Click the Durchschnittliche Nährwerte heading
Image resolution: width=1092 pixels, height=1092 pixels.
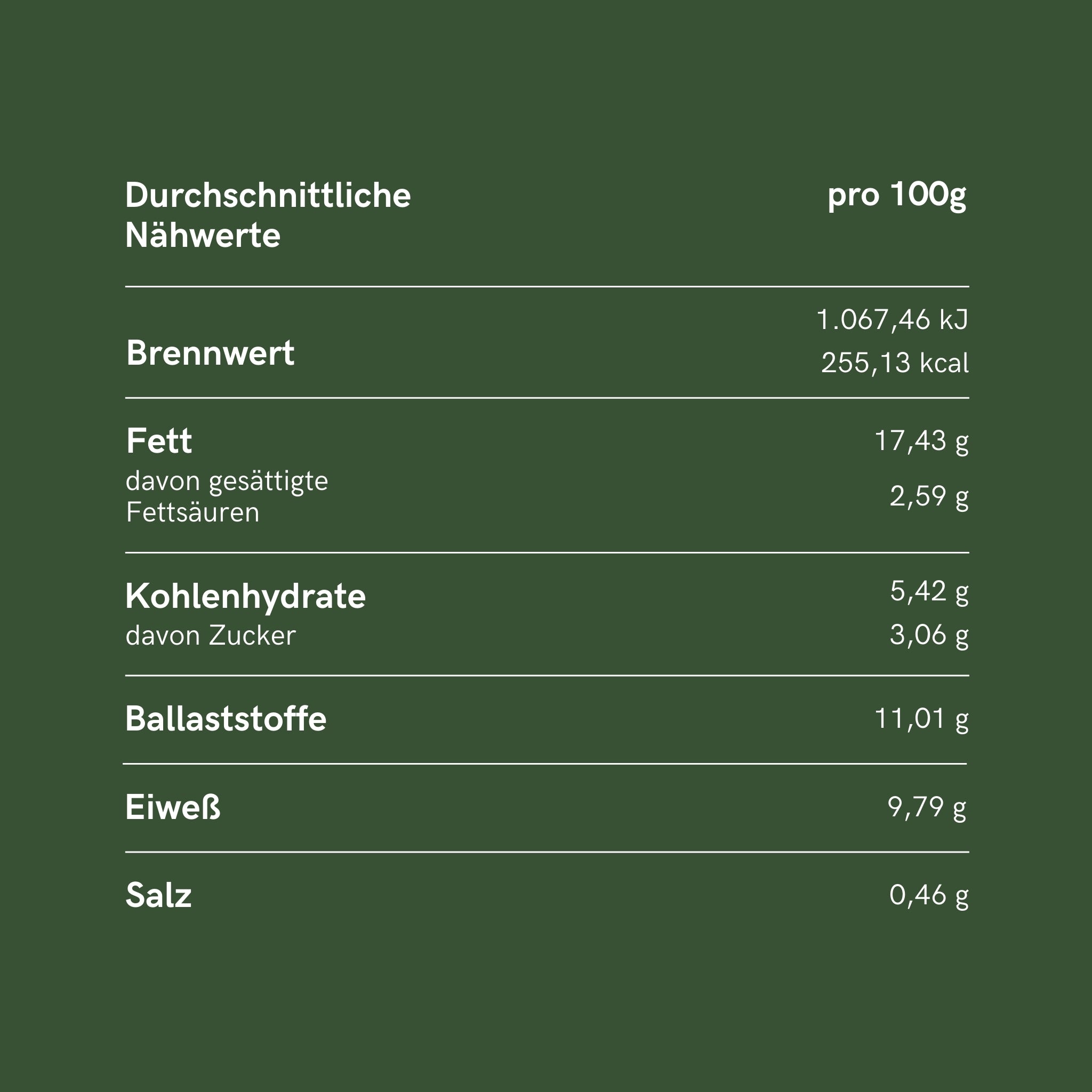267,215
